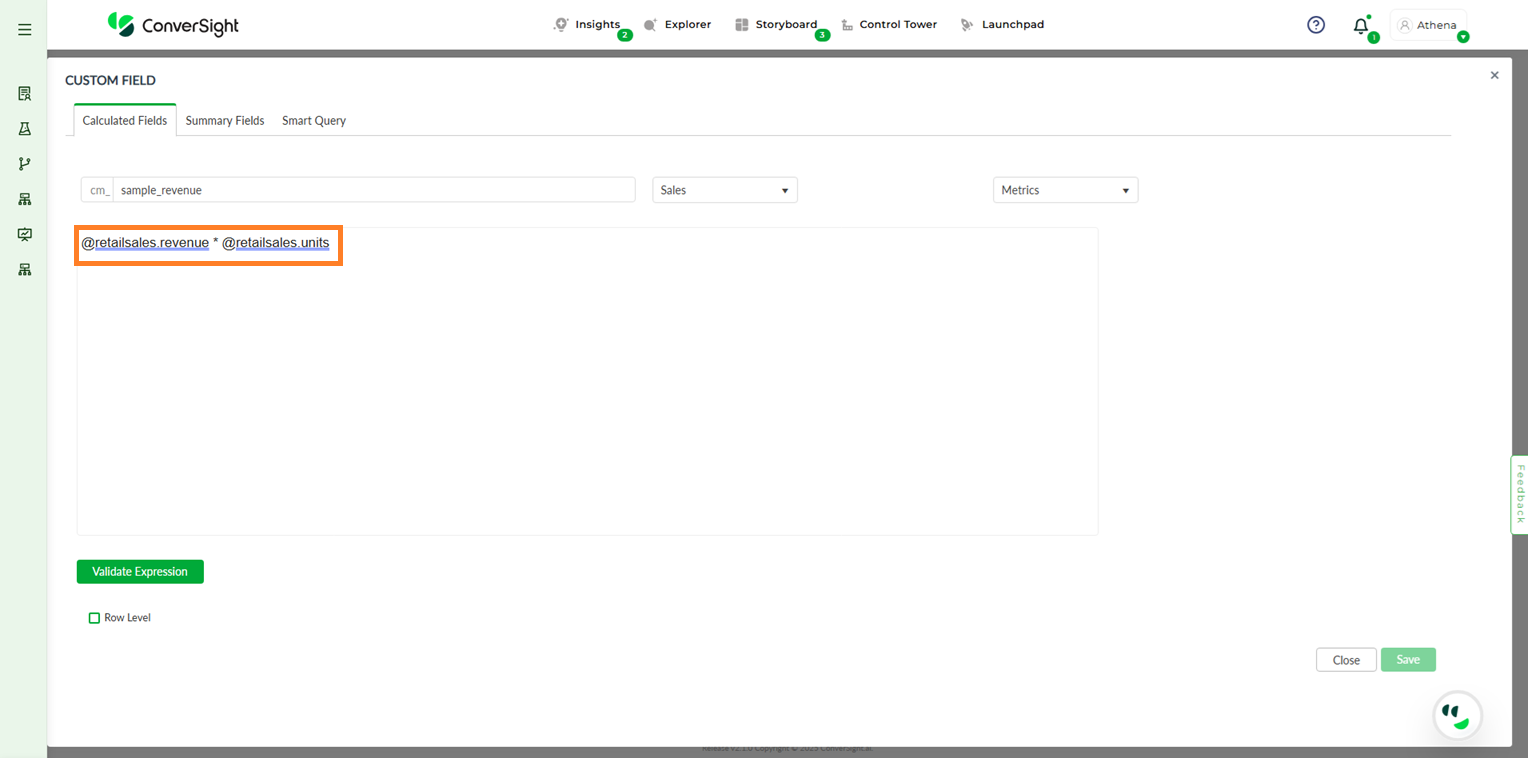Click the flask icon in sidebar
1528x758 pixels.
point(25,129)
